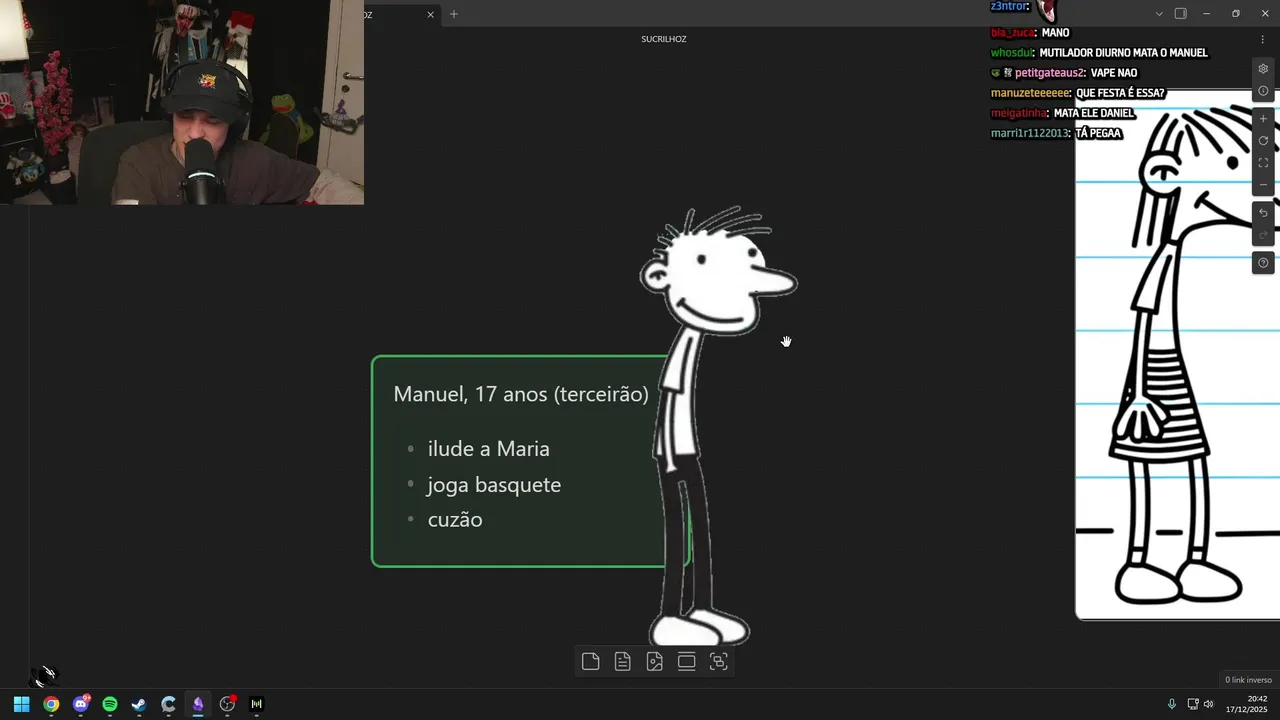Open canvas info icon below the gear
Screen dimensions: 1280x720
click(1263, 91)
